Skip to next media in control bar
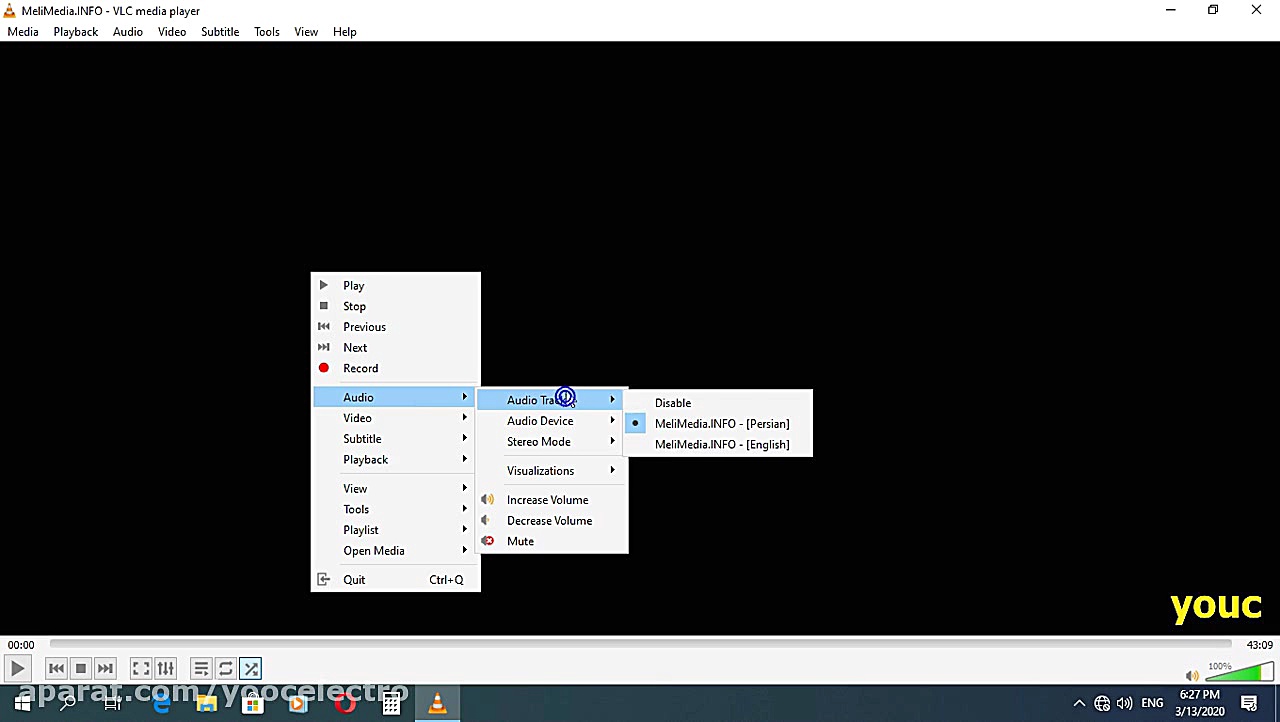The image size is (1280, 722). click(x=105, y=668)
